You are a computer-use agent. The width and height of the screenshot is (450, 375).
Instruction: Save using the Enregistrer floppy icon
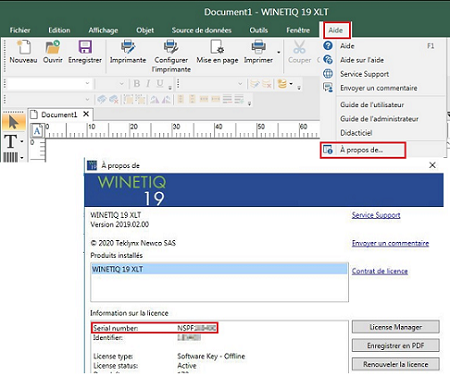(85, 47)
